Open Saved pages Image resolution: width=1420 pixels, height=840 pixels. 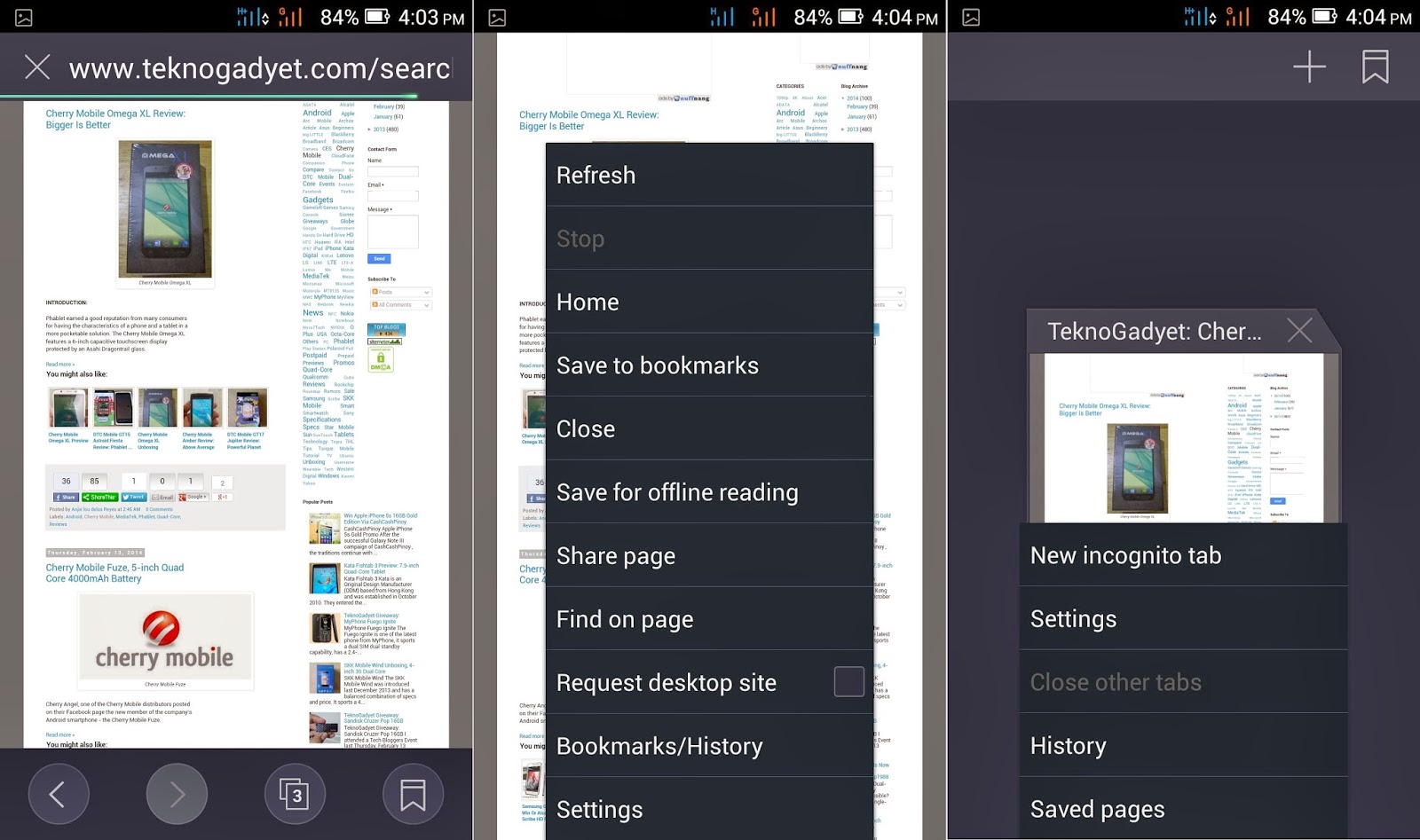pyautogui.click(x=1183, y=809)
